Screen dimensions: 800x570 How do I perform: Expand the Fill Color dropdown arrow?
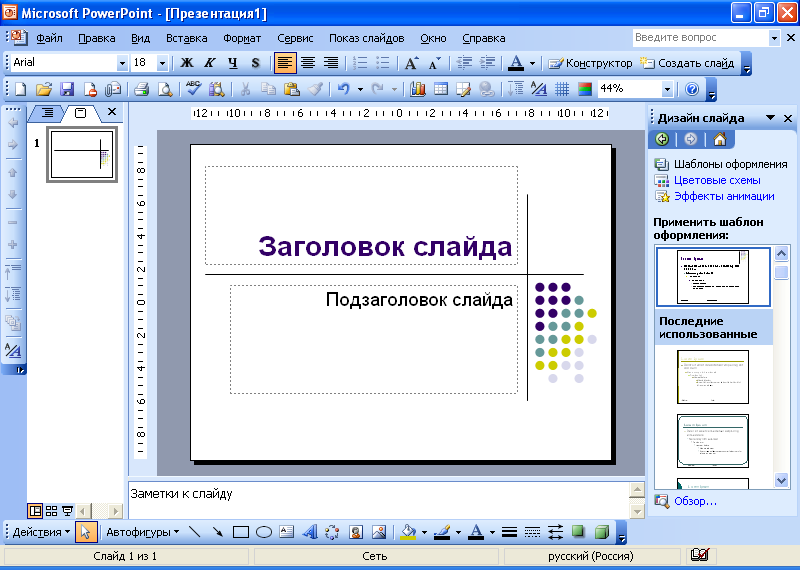pos(424,532)
